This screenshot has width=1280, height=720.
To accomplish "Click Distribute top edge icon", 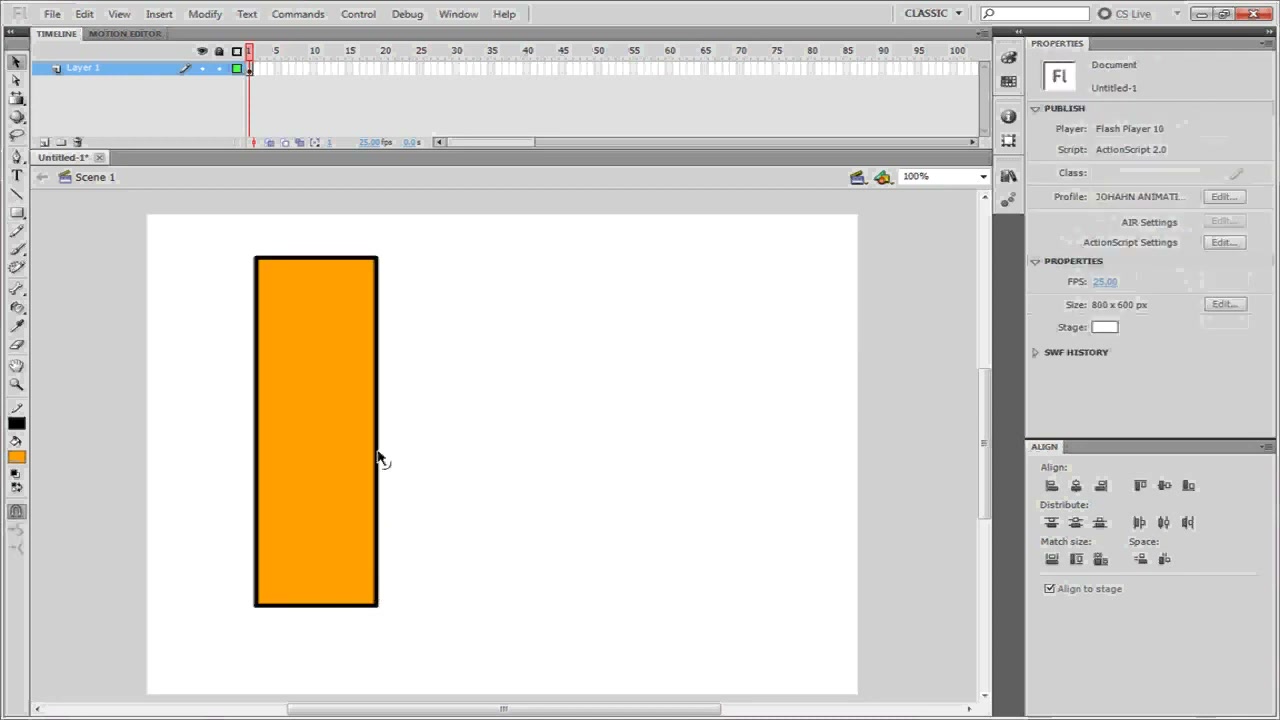I will click(1051, 522).
